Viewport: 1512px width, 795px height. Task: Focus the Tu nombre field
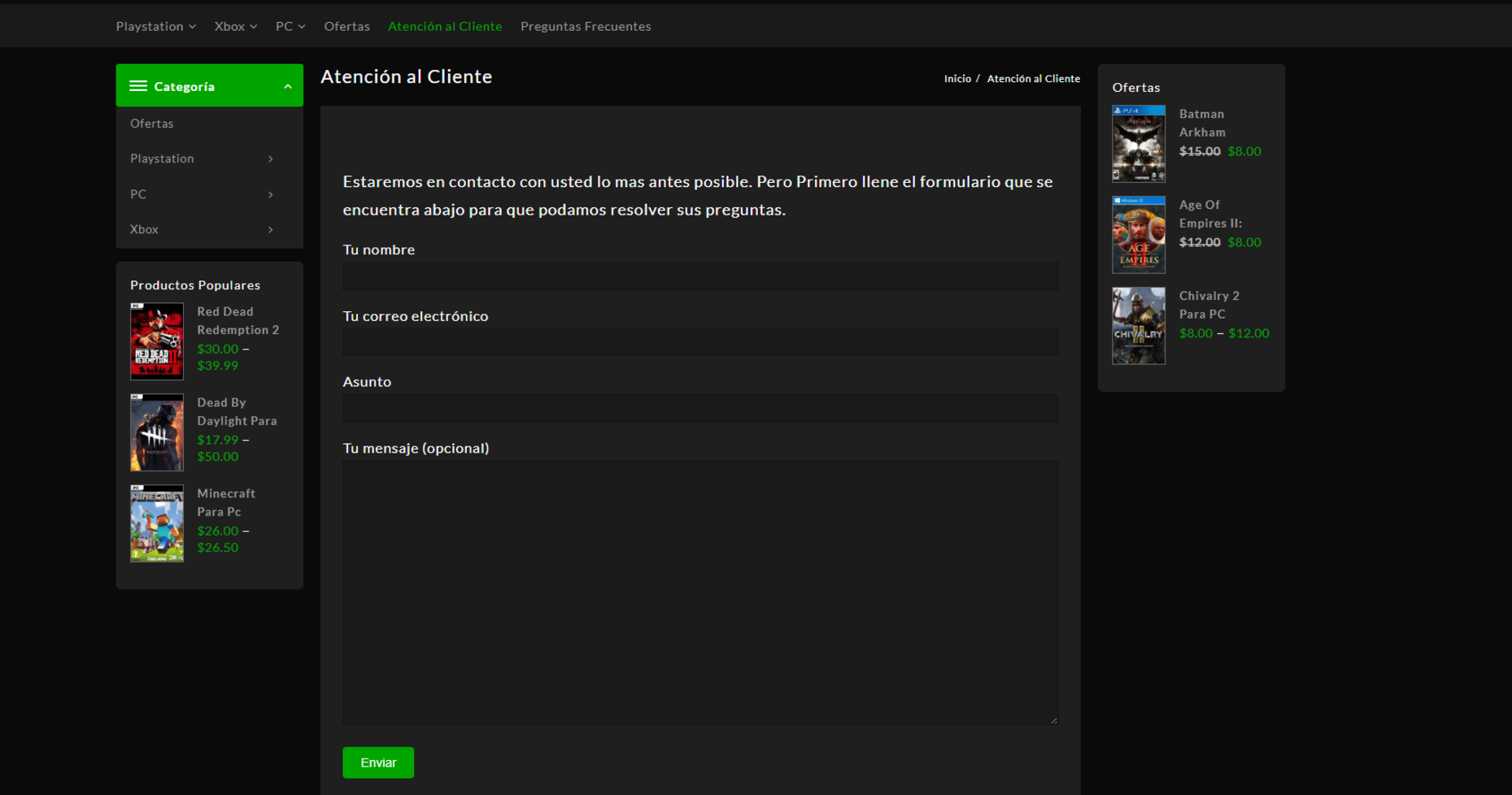(700, 276)
